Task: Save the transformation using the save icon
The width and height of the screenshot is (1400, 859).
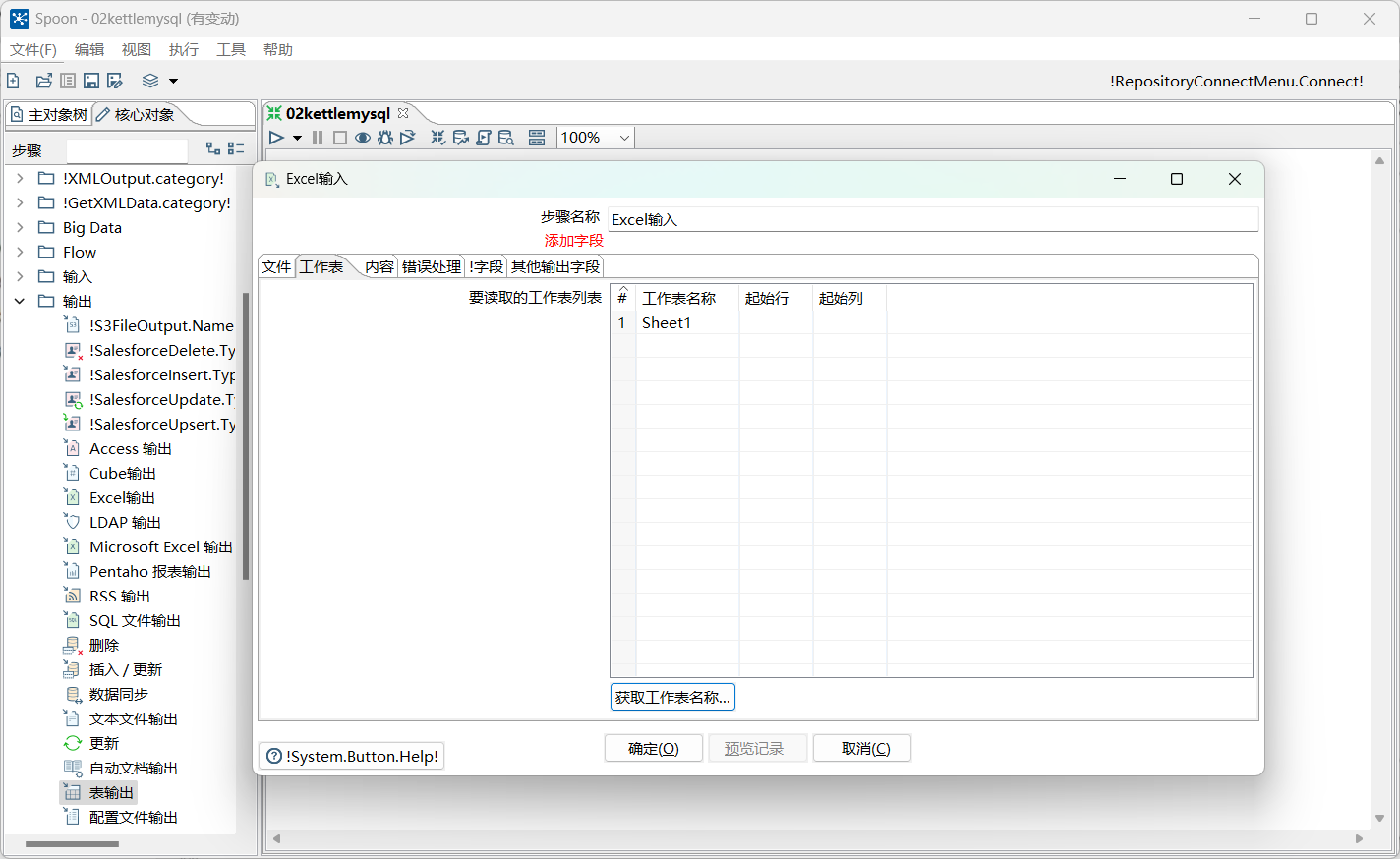Action: pyautogui.click(x=90, y=81)
